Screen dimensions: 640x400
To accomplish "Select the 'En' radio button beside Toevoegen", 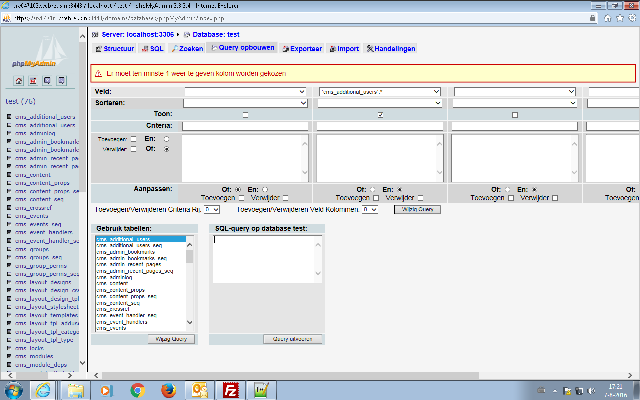I will click(166, 139).
